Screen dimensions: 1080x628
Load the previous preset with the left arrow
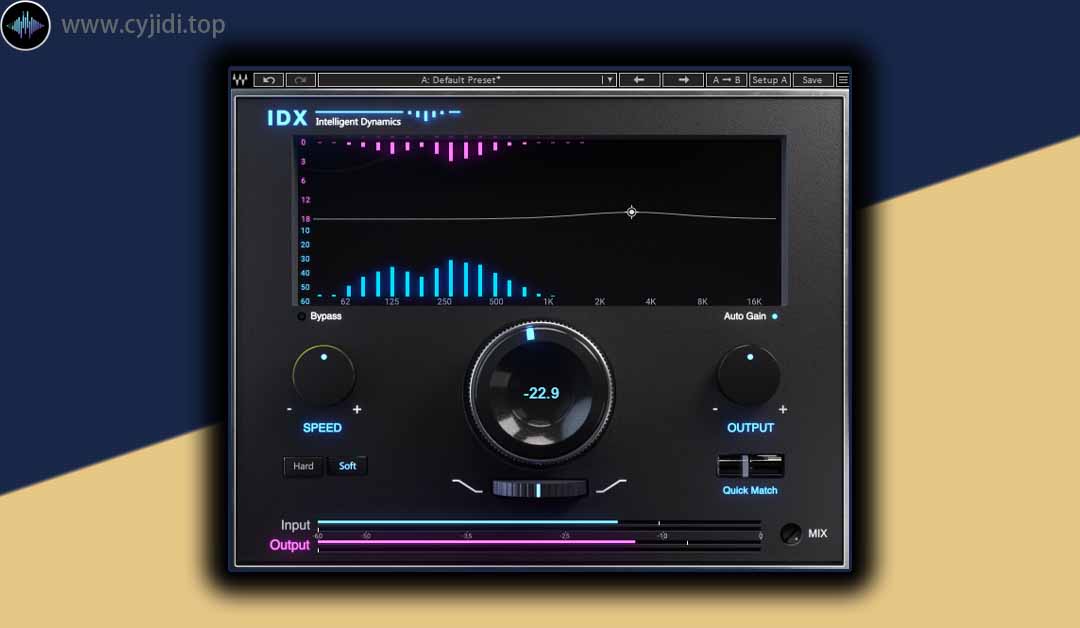(x=639, y=80)
